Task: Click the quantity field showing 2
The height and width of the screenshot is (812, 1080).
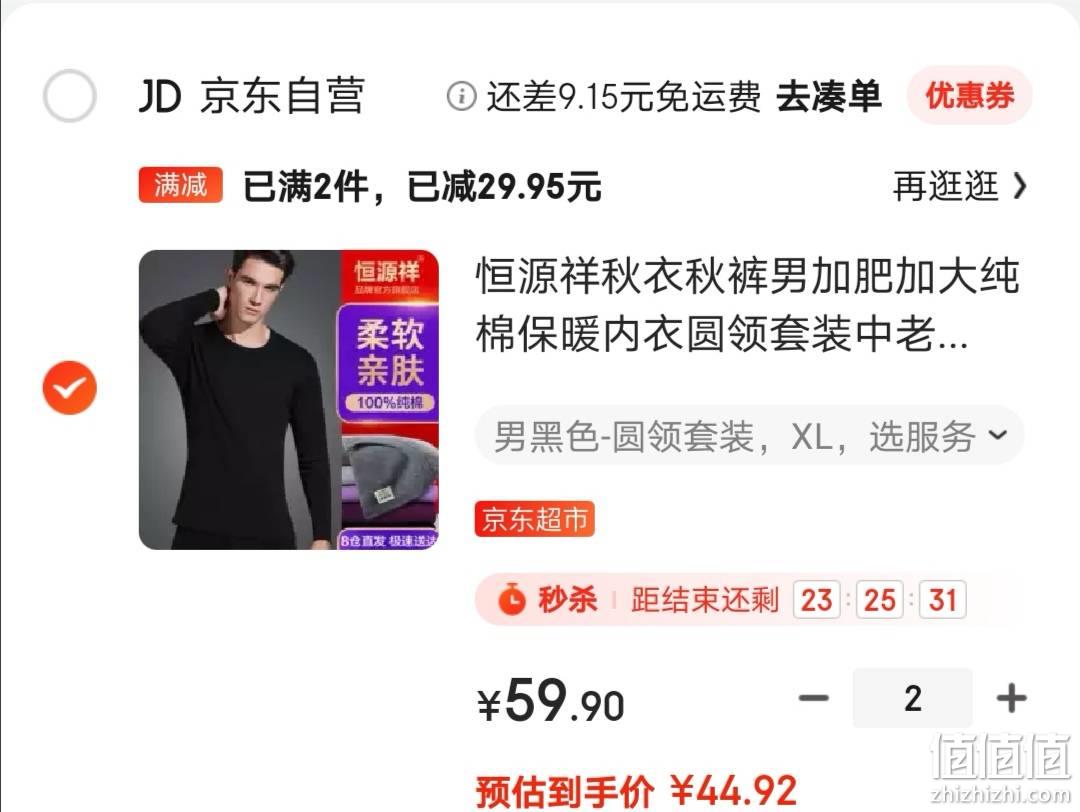Action: (913, 698)
